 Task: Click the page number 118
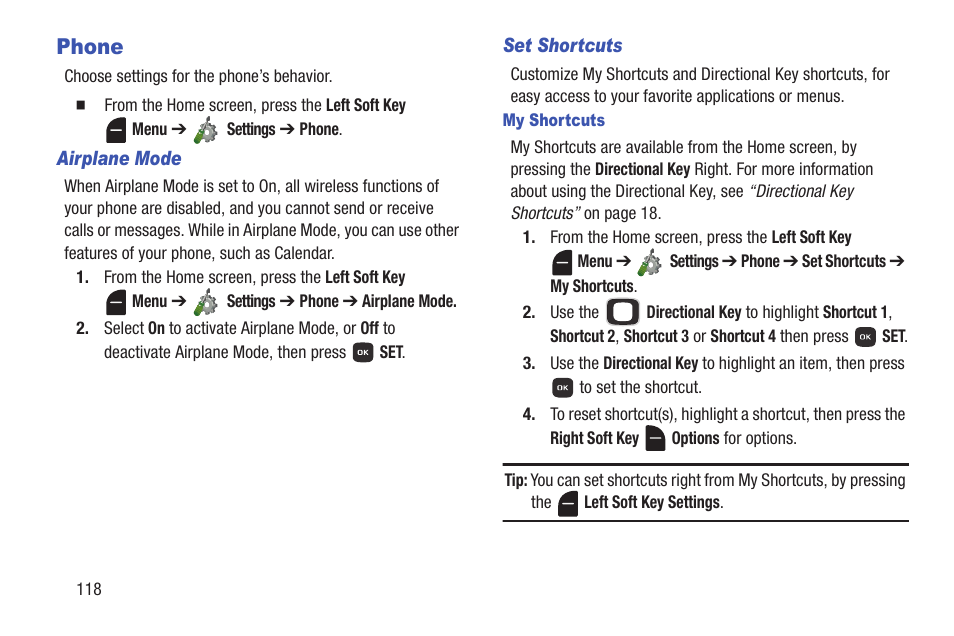89,589
